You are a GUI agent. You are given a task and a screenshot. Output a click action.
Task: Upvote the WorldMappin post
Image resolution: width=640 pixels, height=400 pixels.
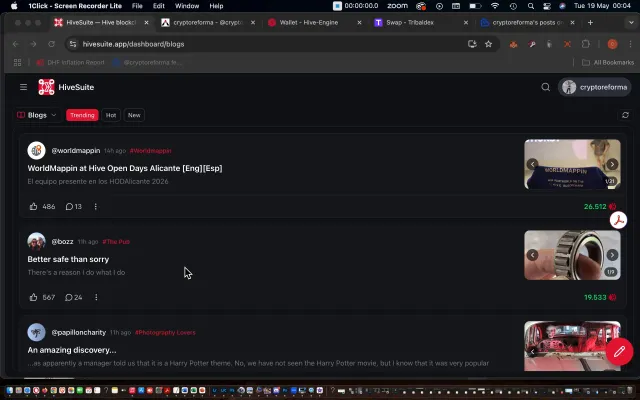[x=33, y=207]
